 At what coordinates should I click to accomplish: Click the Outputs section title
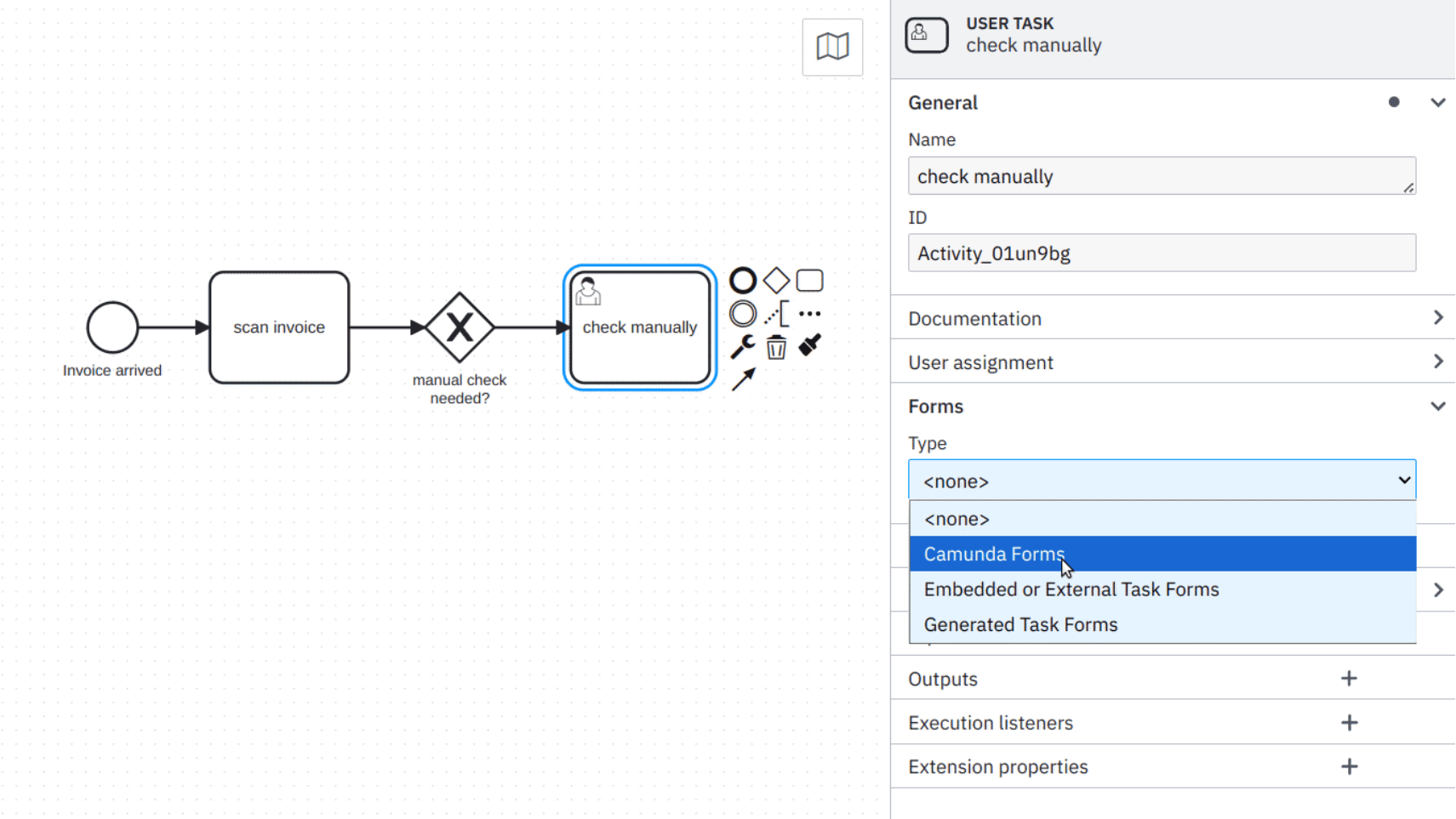(x=943, y=680)
